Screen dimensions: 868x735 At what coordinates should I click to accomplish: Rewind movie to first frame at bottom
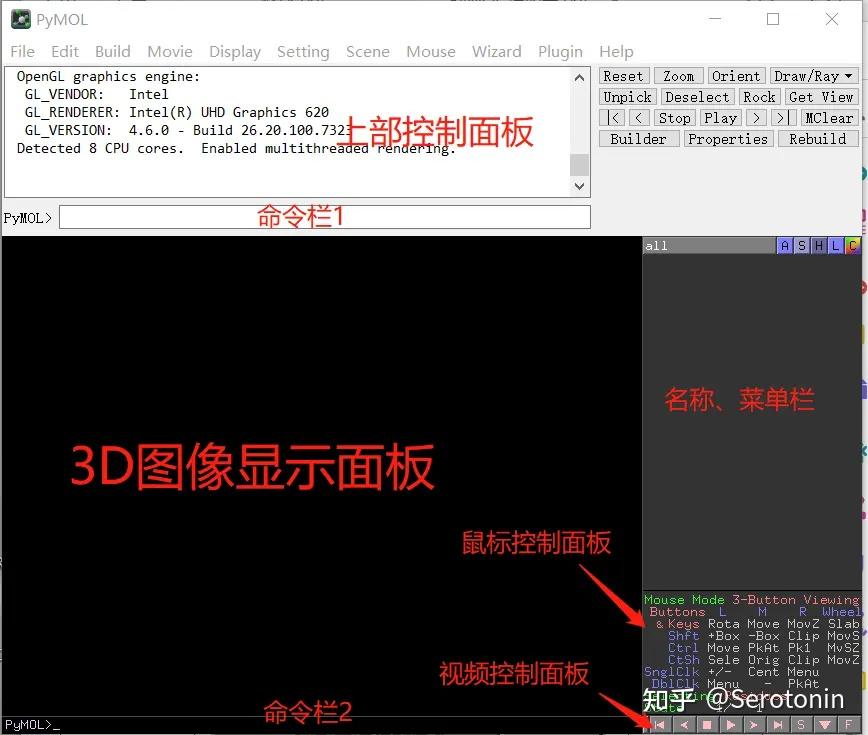[660, 724]
